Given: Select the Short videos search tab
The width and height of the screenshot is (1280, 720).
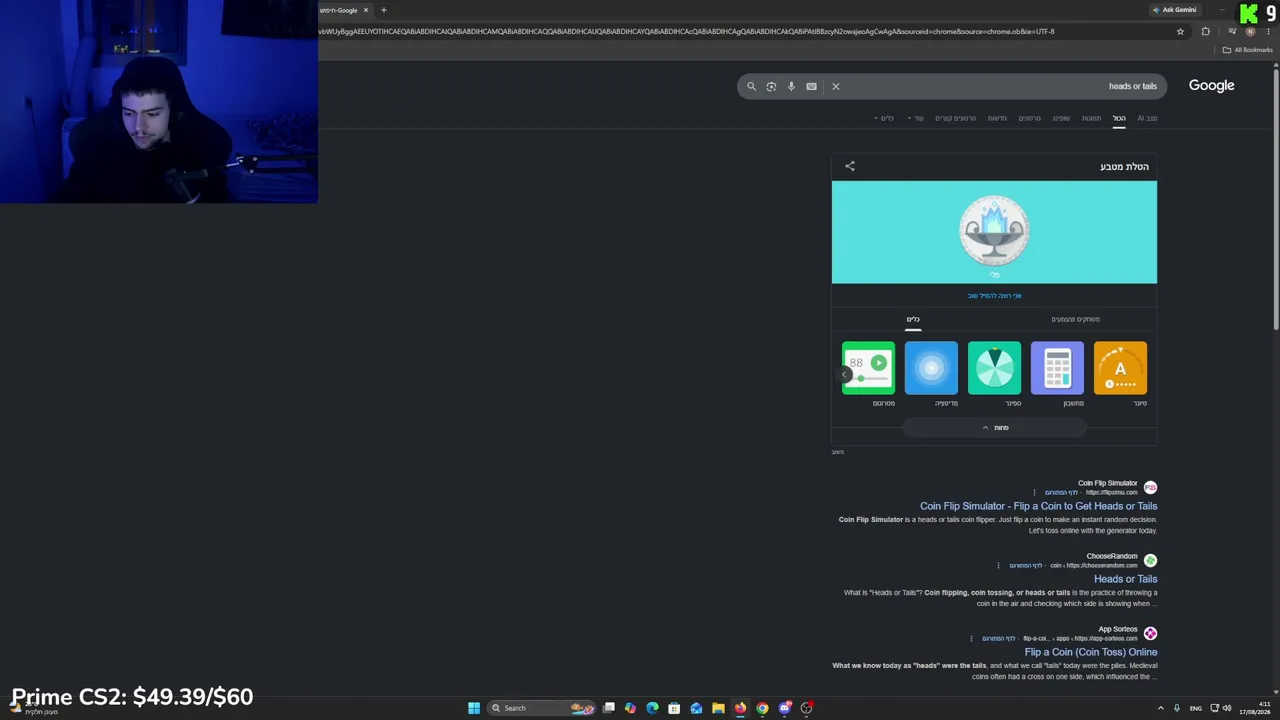Looking at the screenshot, I should pyautogui.click(x=955, y=118).
